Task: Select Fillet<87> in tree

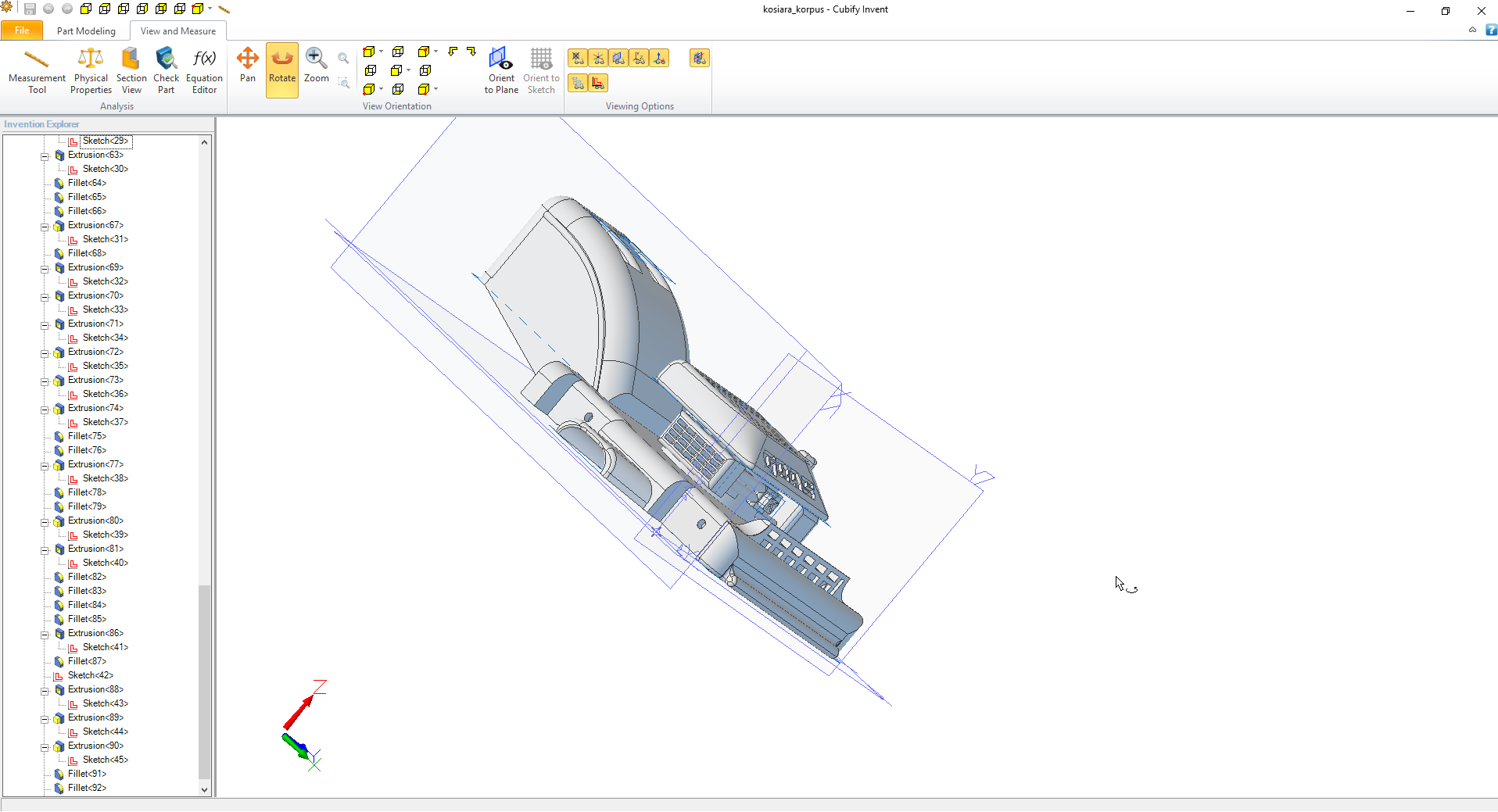Action: [x=87, y=661]
